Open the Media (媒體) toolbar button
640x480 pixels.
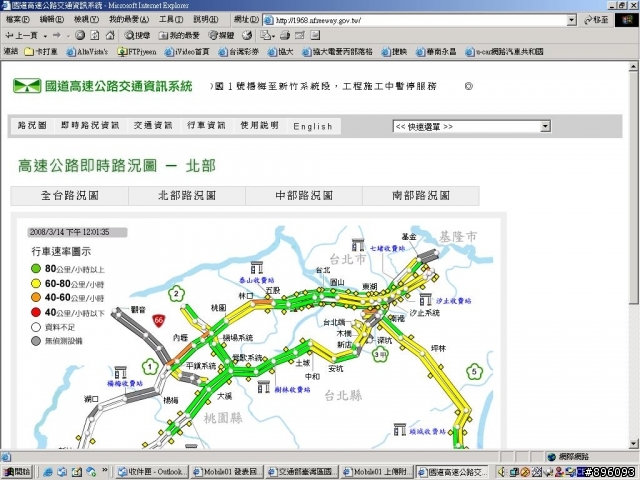tap(221, 36)
